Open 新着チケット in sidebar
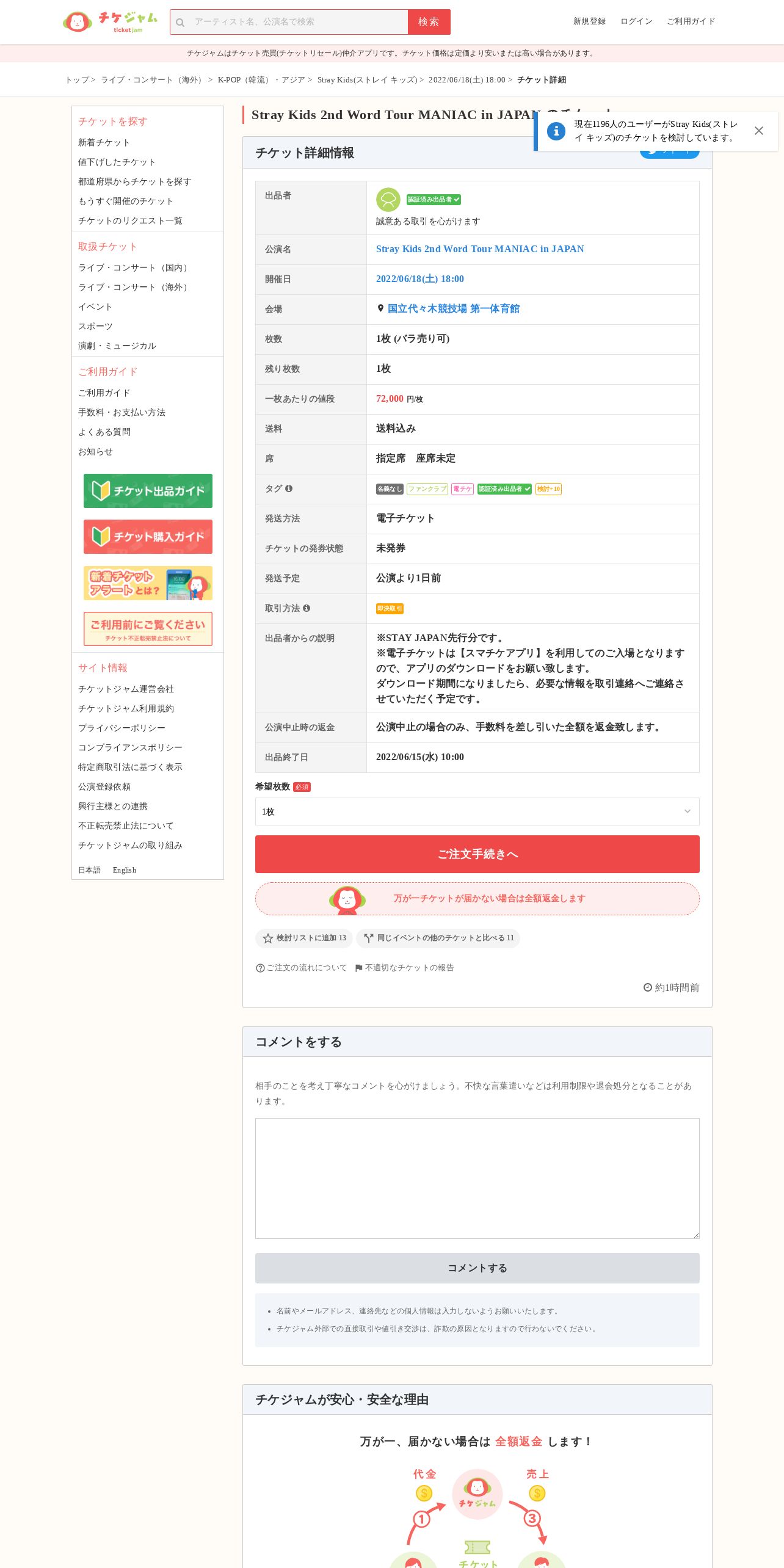Viewport: 784px width, 1568px height. 104,143
